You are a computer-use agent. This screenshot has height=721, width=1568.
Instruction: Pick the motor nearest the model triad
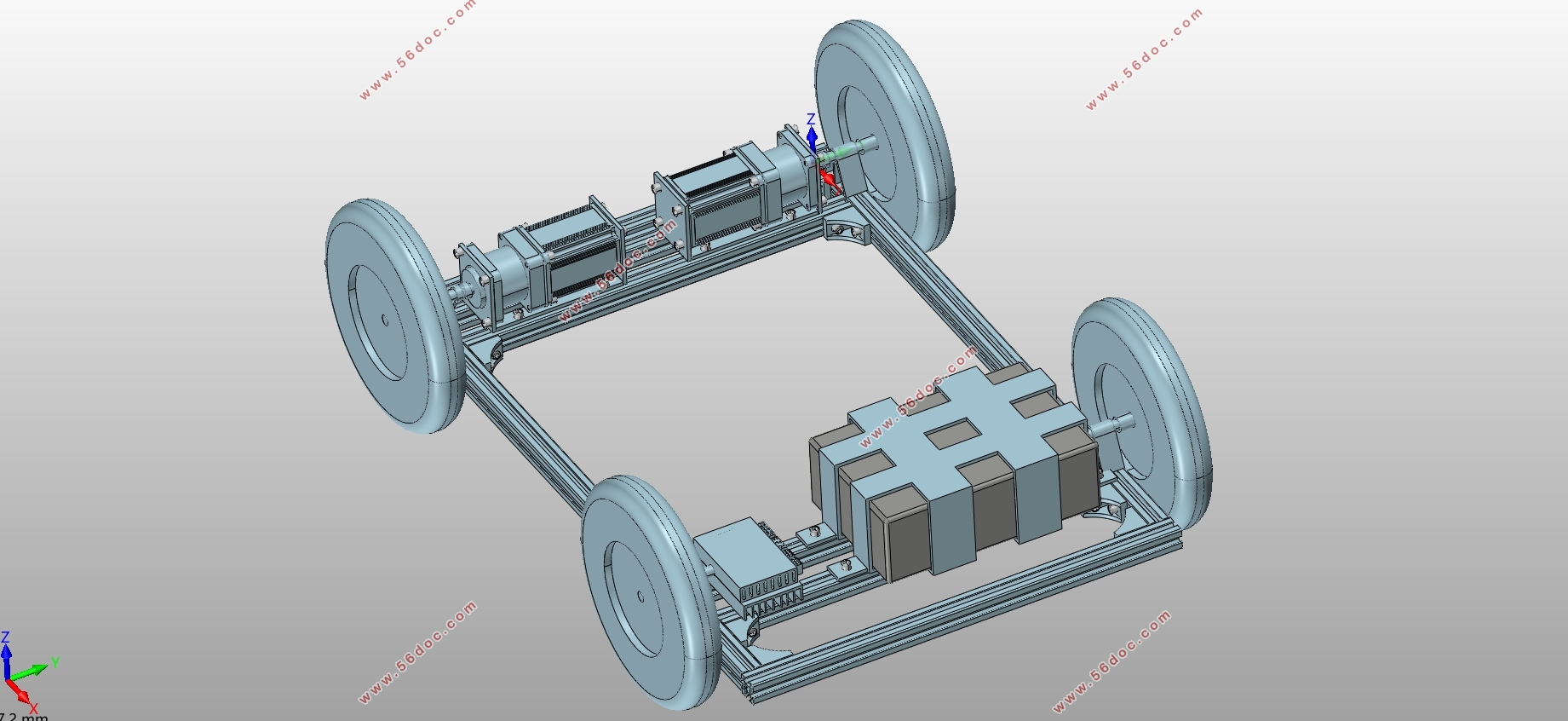coord(734,196)
